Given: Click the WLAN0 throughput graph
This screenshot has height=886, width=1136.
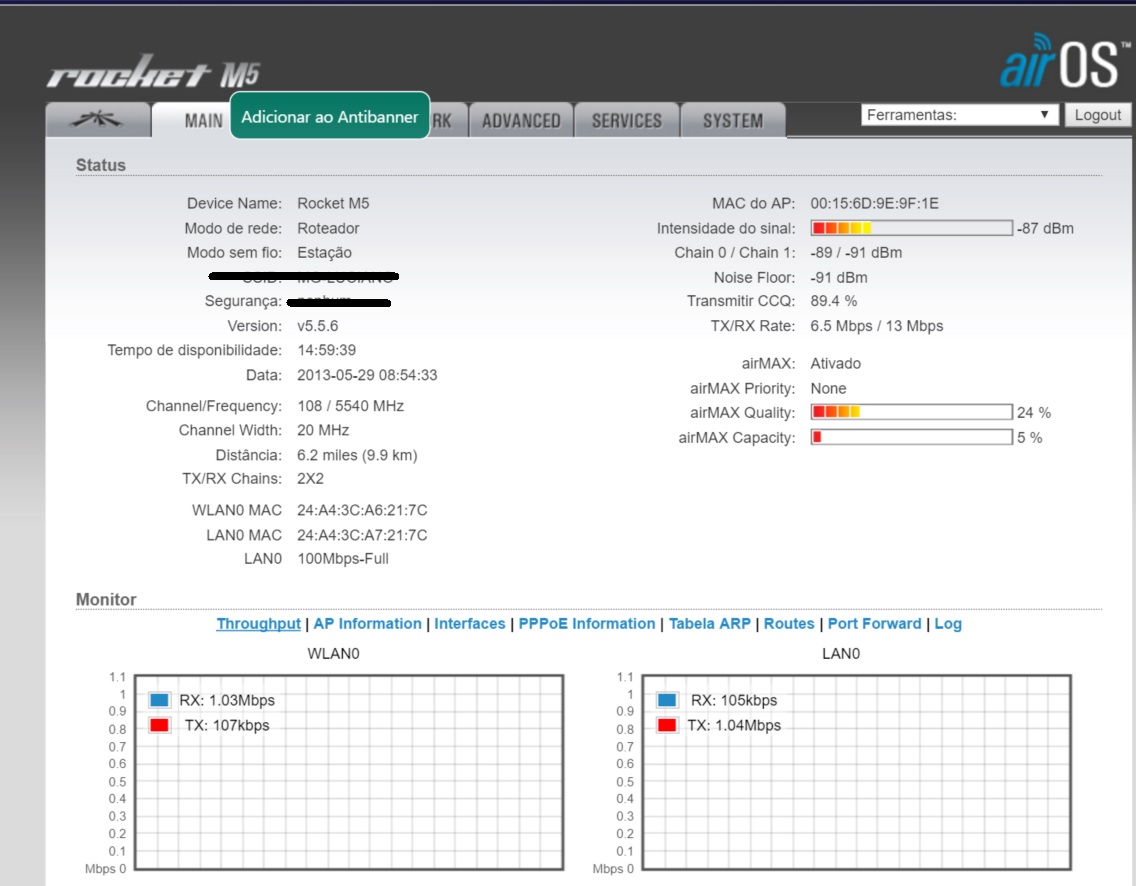Looking at the screenshot, I should tap(348, 772).
